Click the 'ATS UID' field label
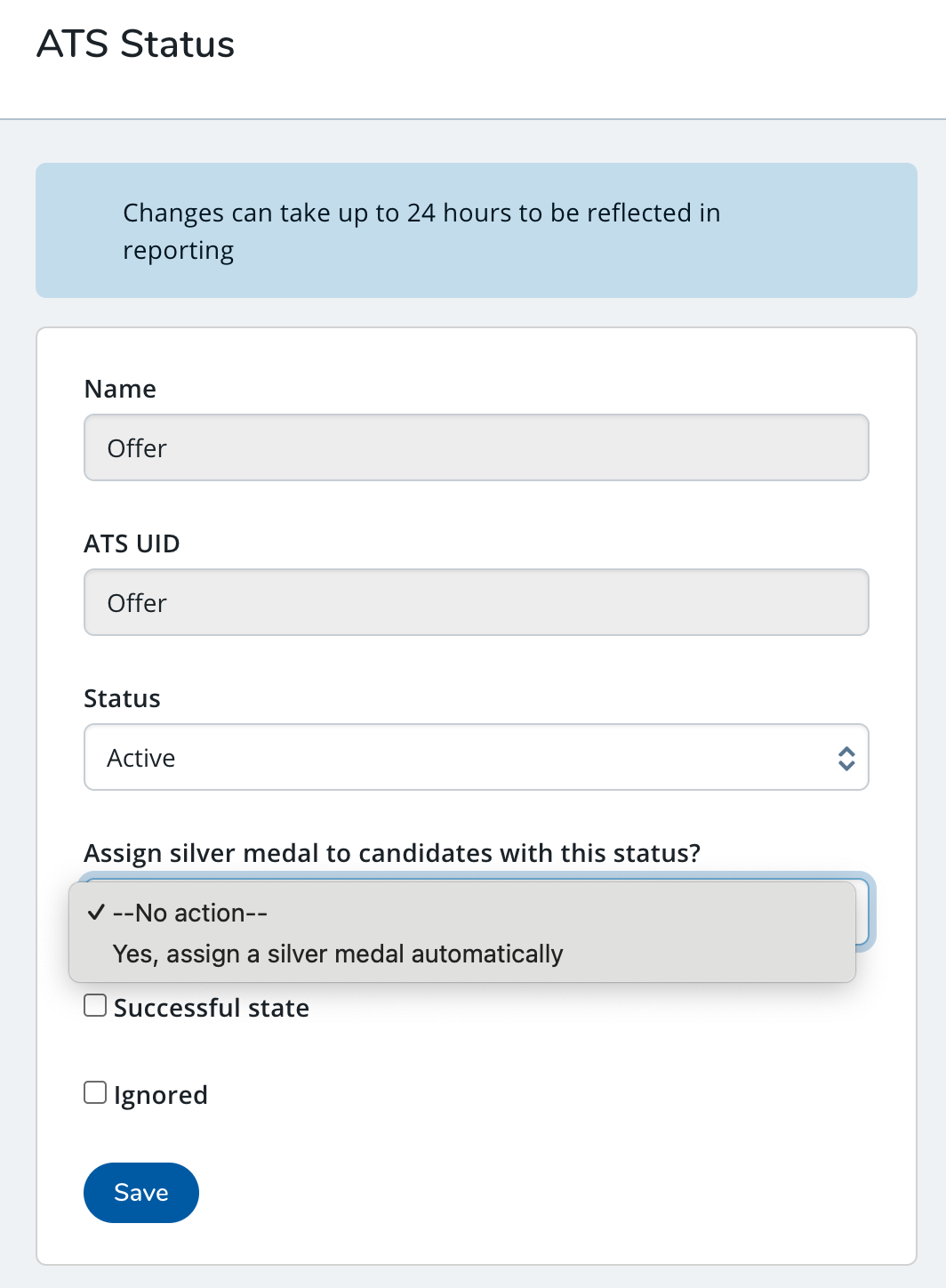This screenshot has width=946, height=1288. (x=132, y=543)
